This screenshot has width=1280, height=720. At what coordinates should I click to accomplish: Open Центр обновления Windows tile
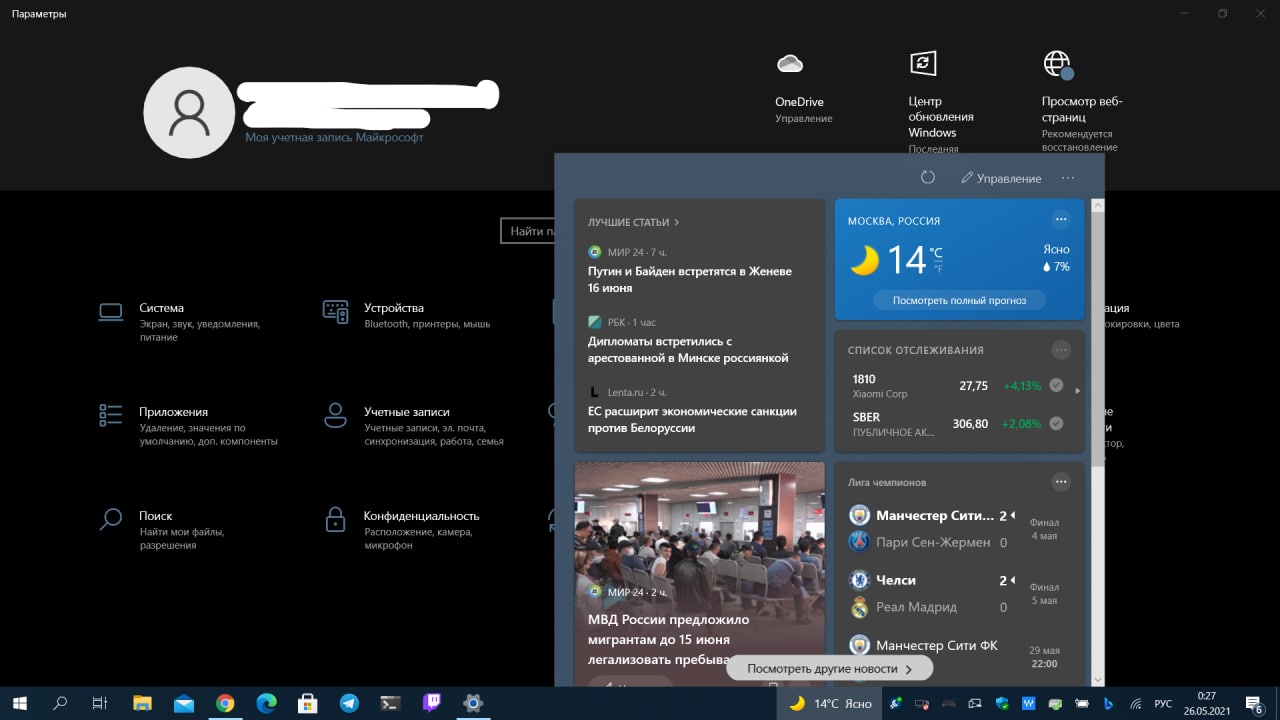pyautogui.click(x=941, y=101)
